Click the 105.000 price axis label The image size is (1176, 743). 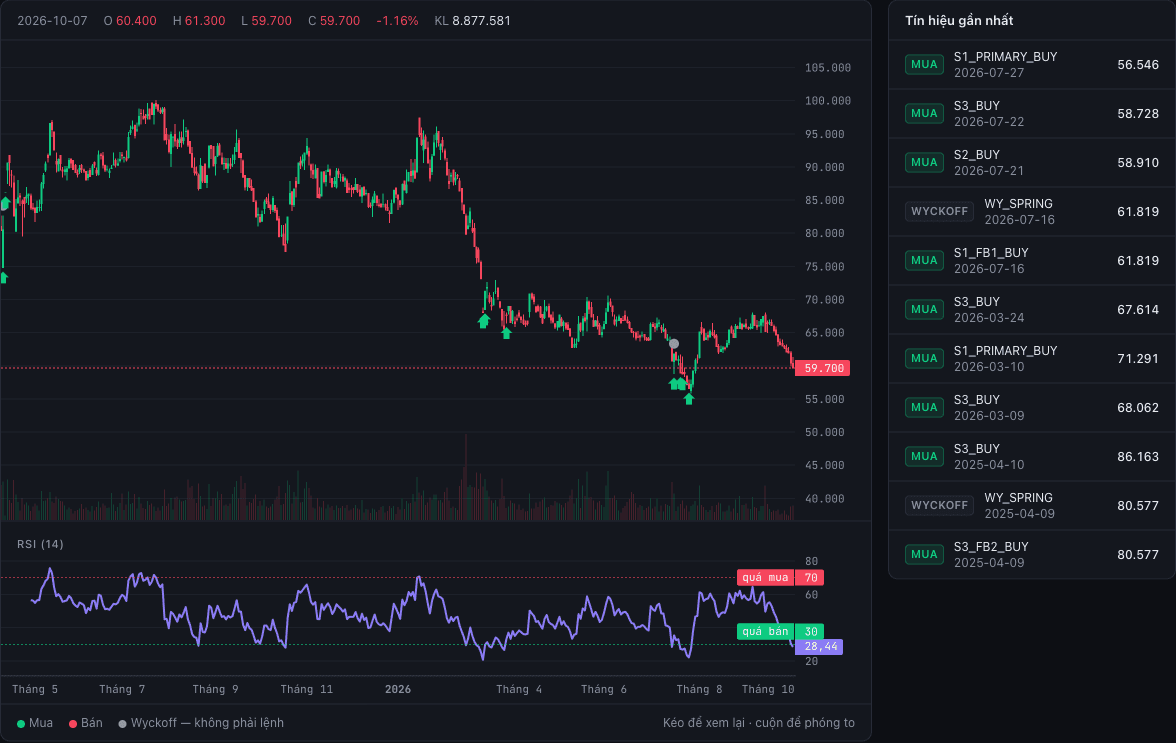(x=828, y=67)
